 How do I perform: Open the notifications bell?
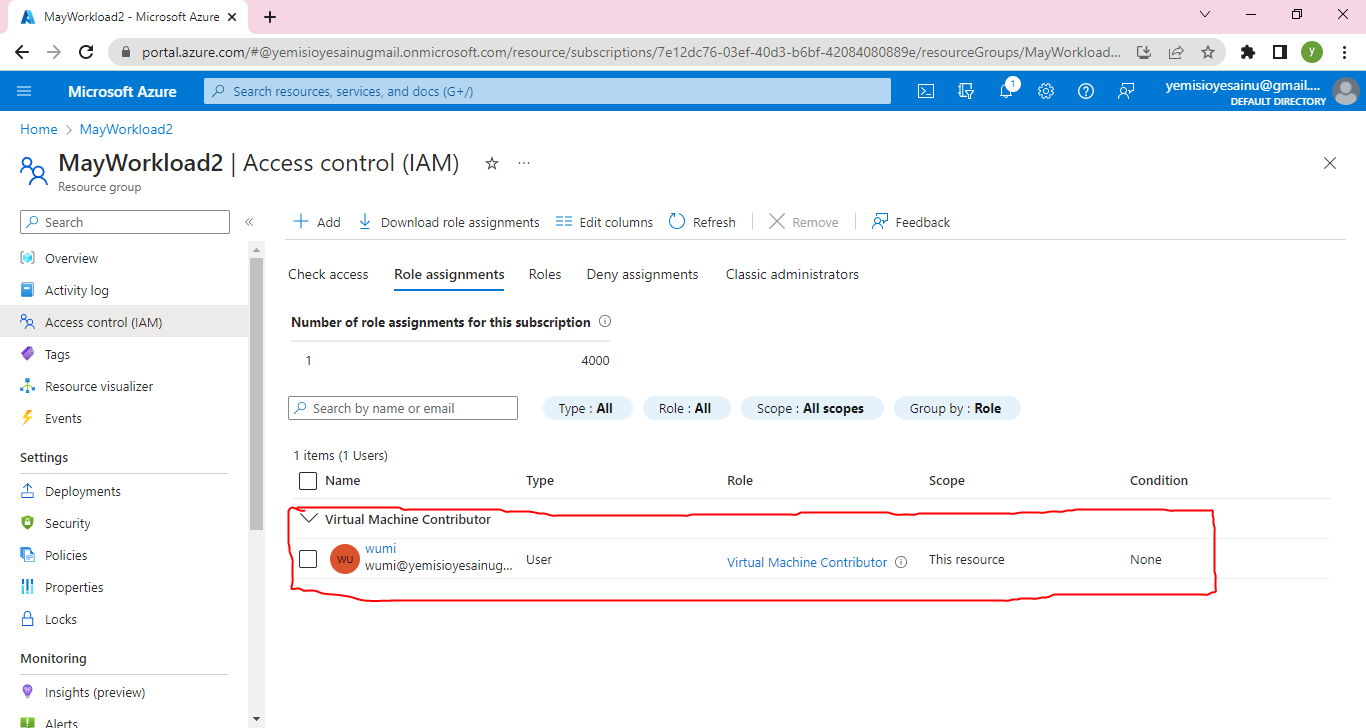pyautogui.click(x=1006, y=91)
